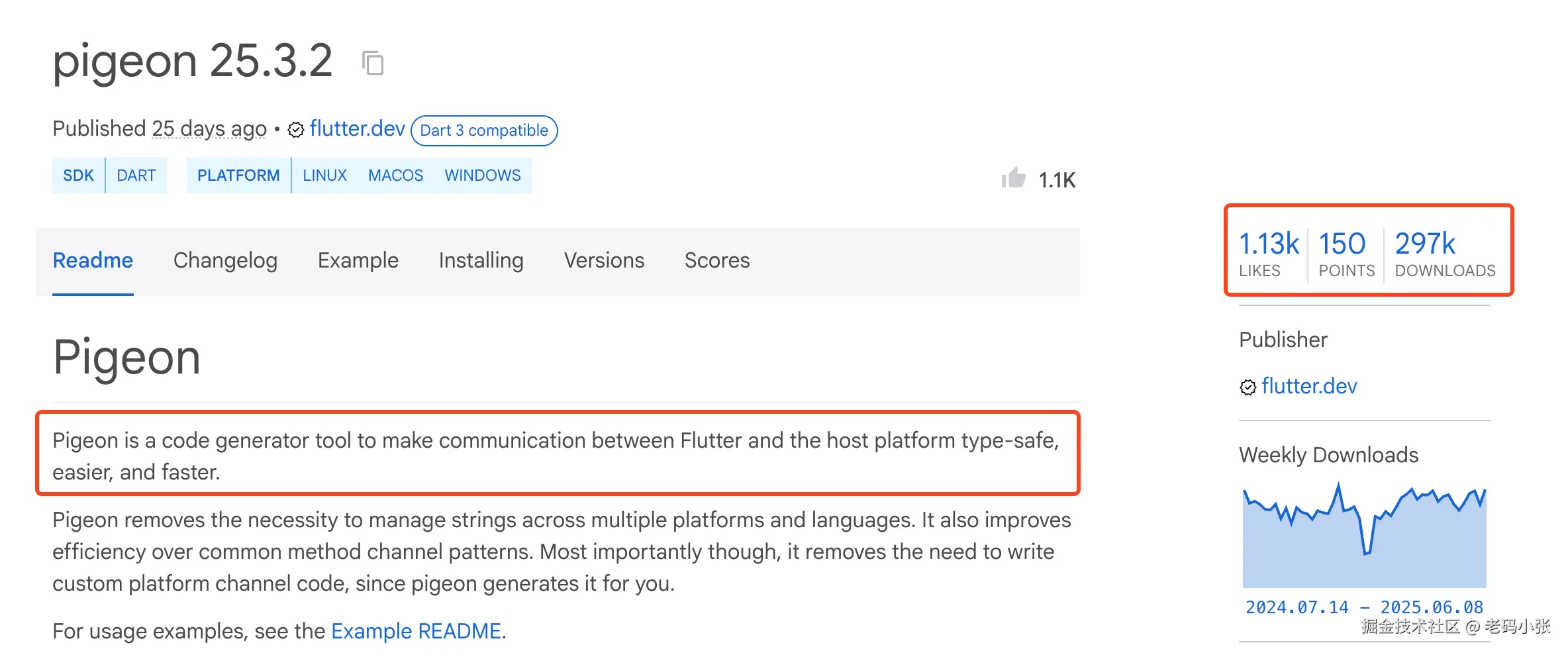Open the Readme tab
Viewport: 1568px width, 653px height.
[93, 260]
